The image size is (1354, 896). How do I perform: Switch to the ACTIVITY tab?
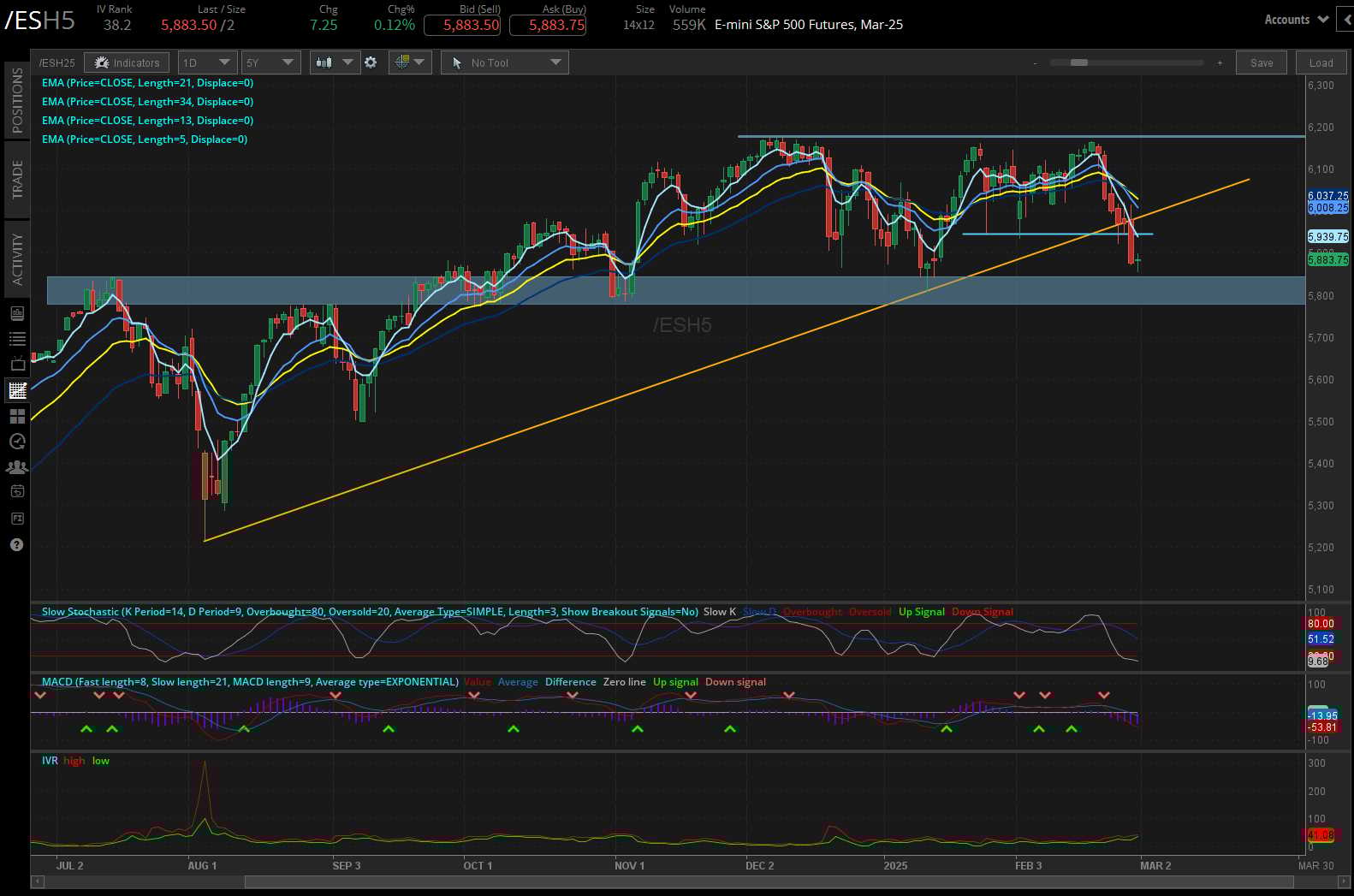pyautogui.click(x=17, y=258)
